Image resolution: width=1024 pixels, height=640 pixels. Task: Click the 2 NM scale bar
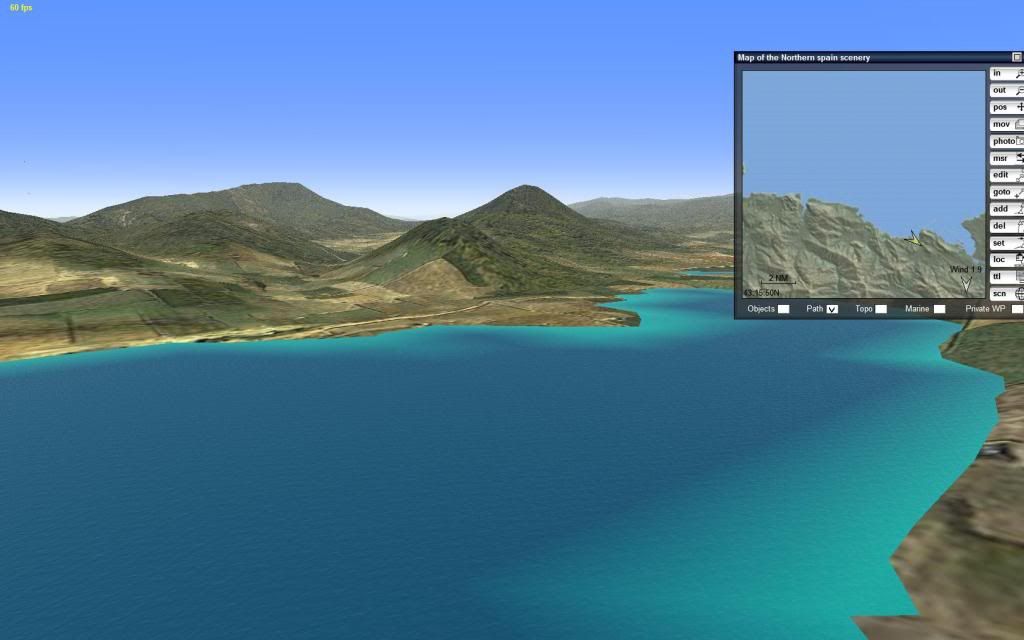[778, 280]
